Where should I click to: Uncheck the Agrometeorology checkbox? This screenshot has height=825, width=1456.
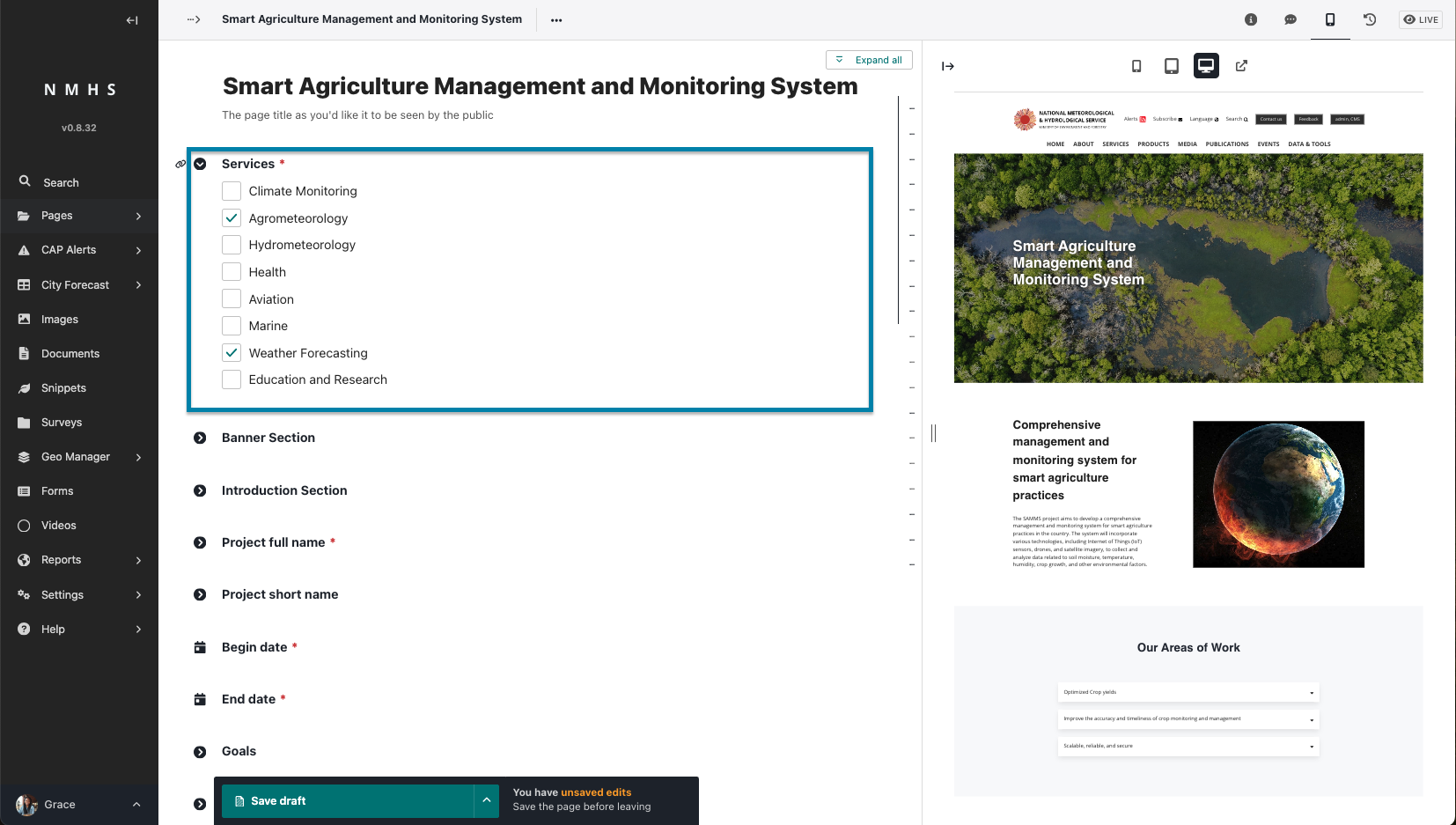[x=232, y=218]
